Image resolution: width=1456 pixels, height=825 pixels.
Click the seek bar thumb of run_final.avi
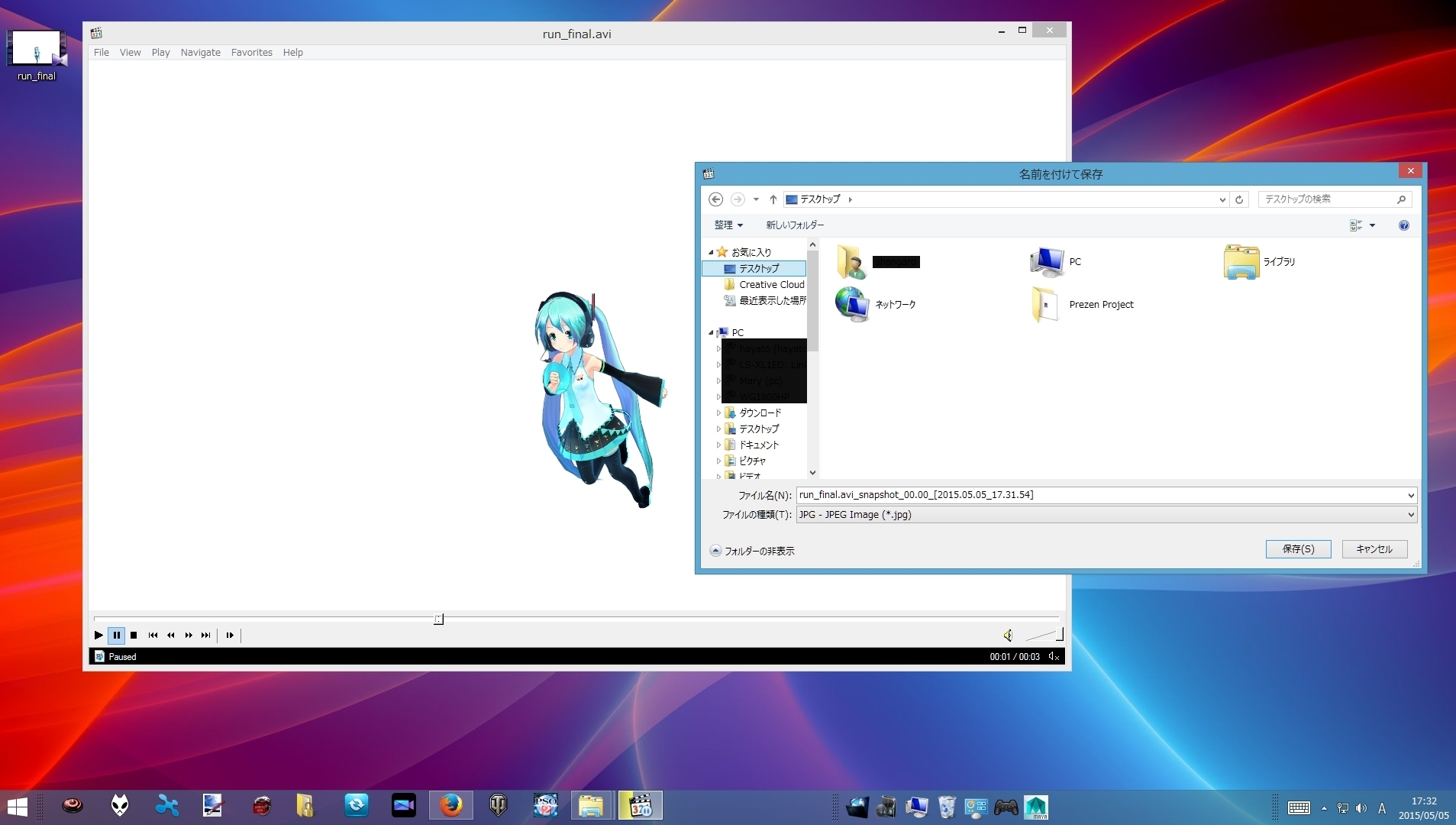coord(438,619)
